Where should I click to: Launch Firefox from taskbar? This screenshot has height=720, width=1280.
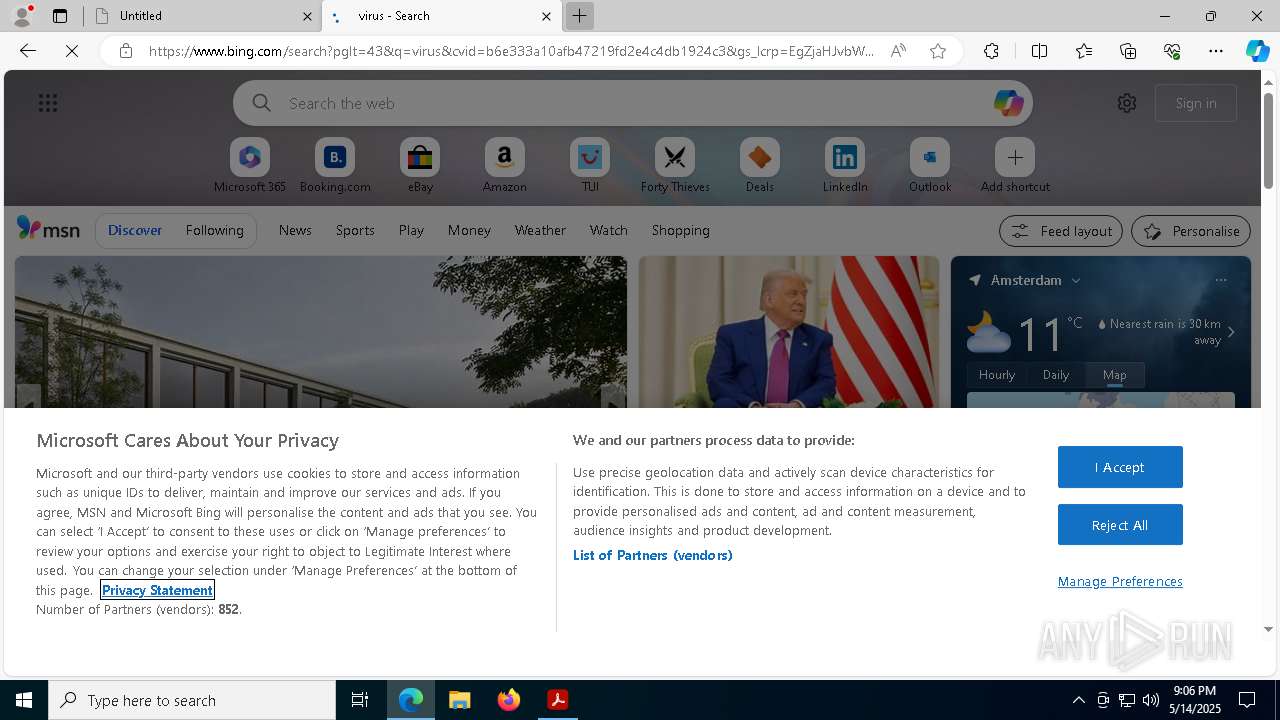508,700
